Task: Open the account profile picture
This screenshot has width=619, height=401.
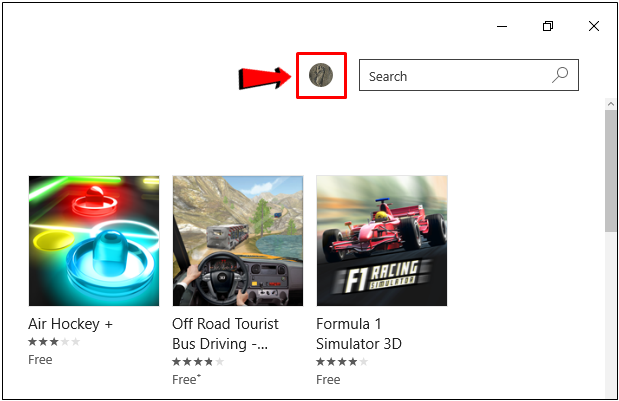Action: [x=321, y=76]
